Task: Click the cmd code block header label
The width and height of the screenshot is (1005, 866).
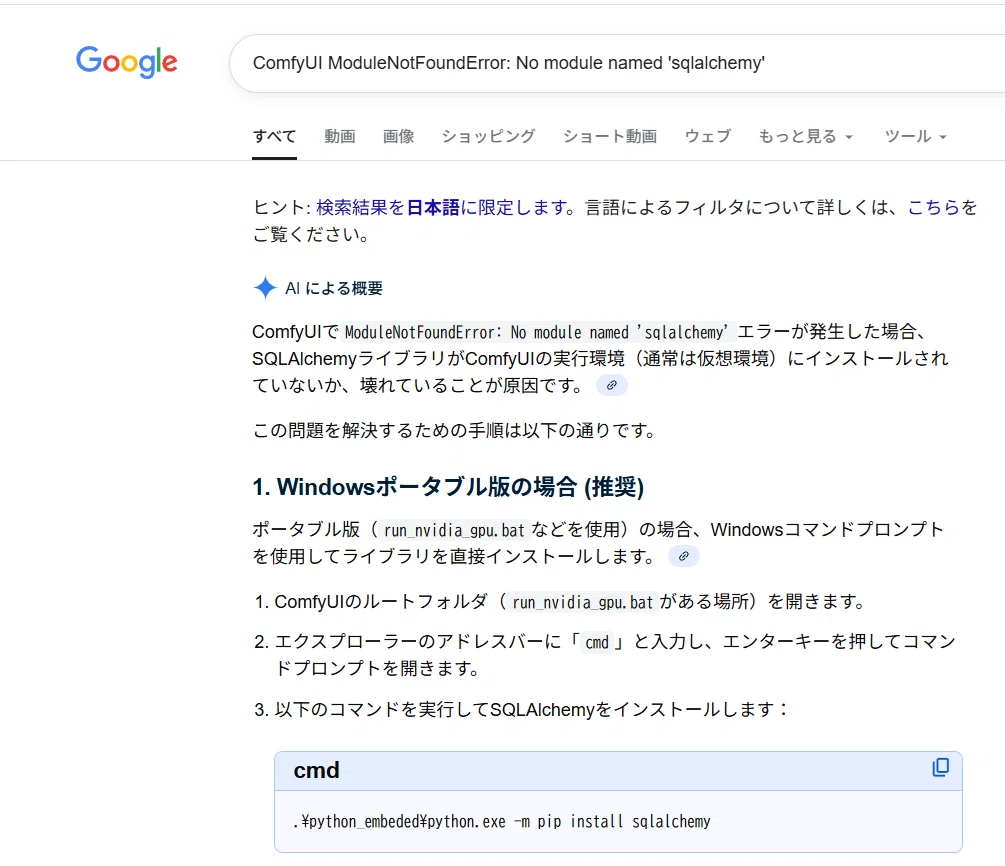Action: (317, 770)
